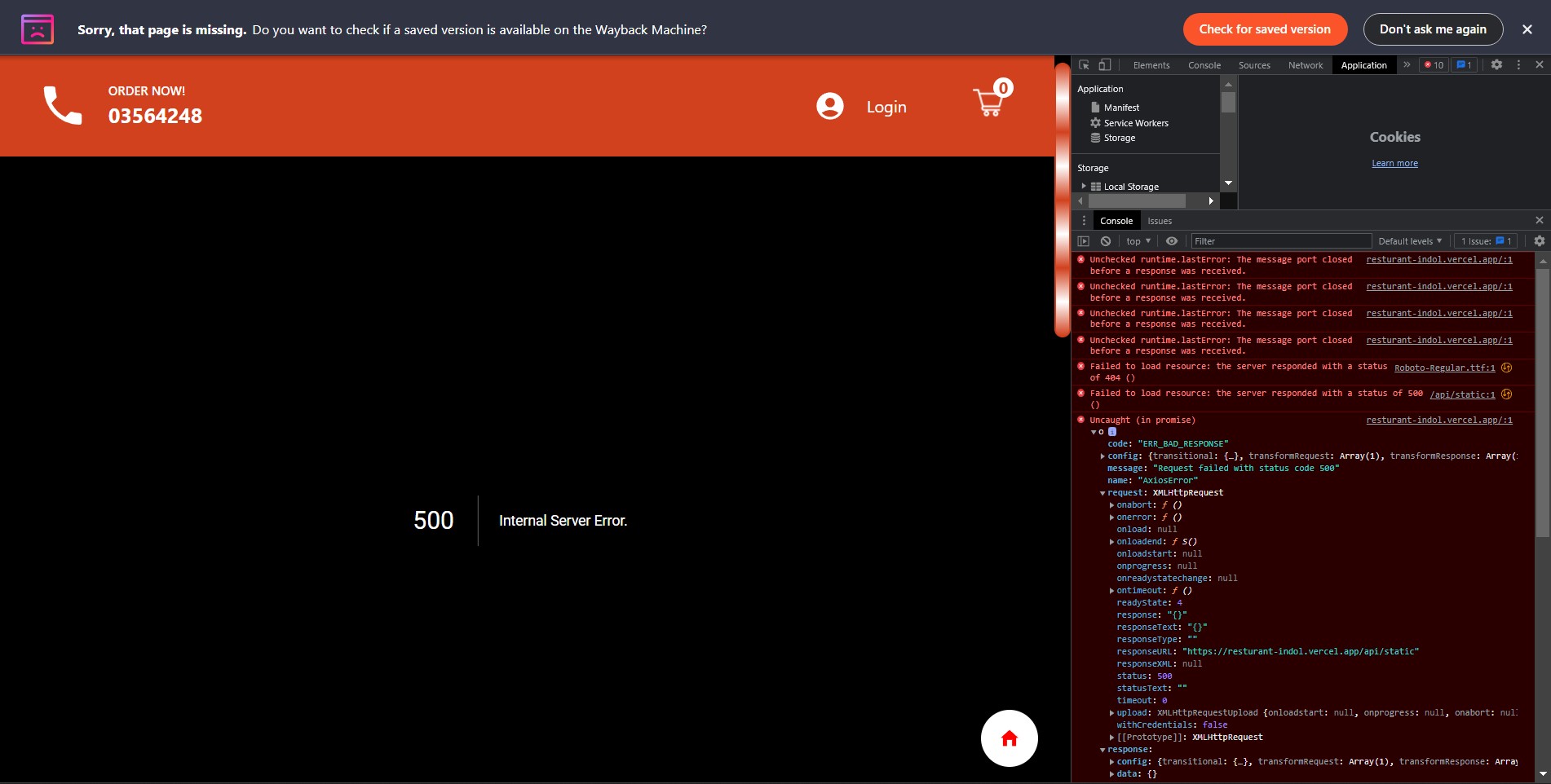This screenshot has height=784, width=1551.
Task: Open the JavaScript context dropdown showing top
Action: point(1137,240)
